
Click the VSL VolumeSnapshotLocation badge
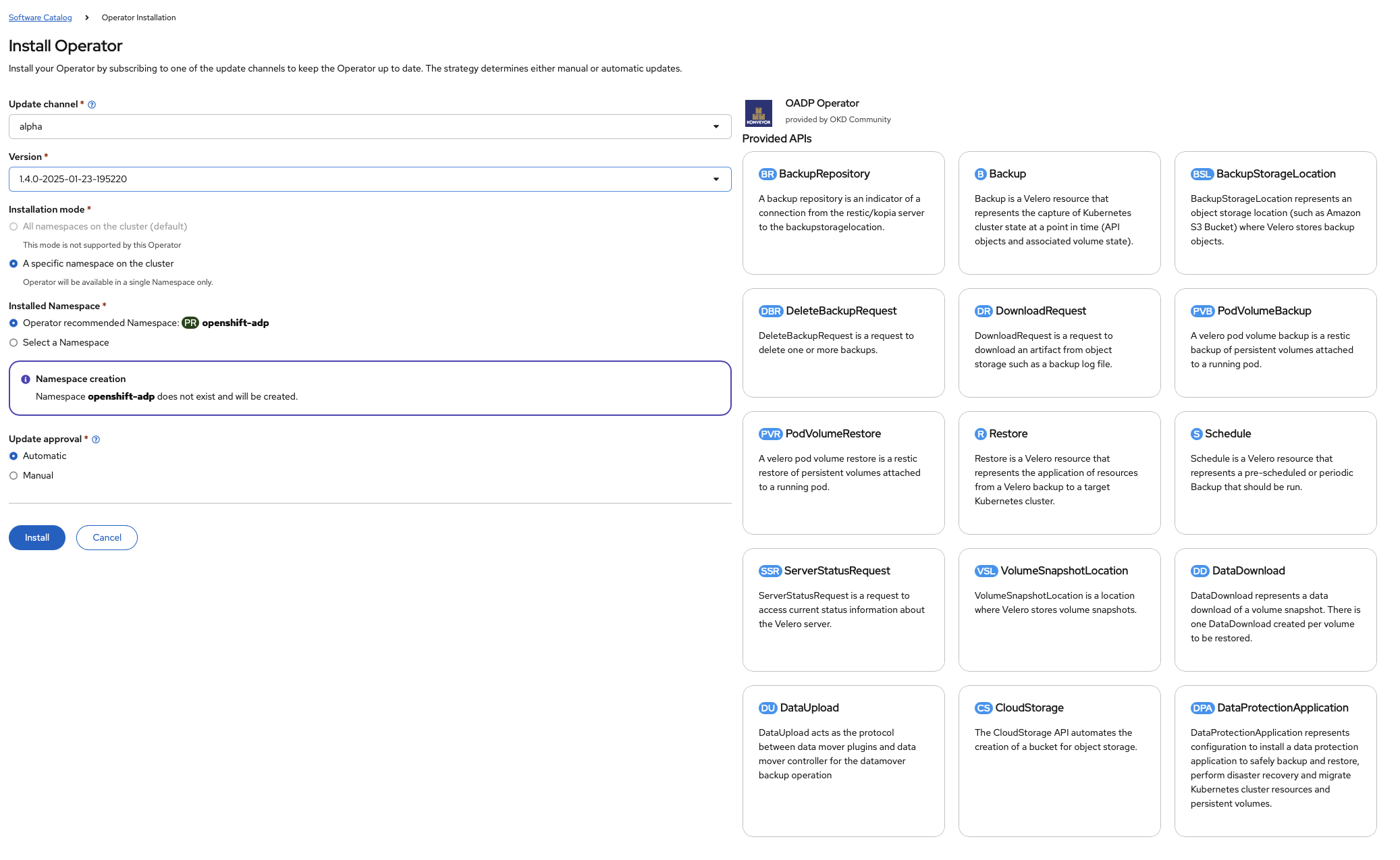pyautogui.click(x=986, y=571)
